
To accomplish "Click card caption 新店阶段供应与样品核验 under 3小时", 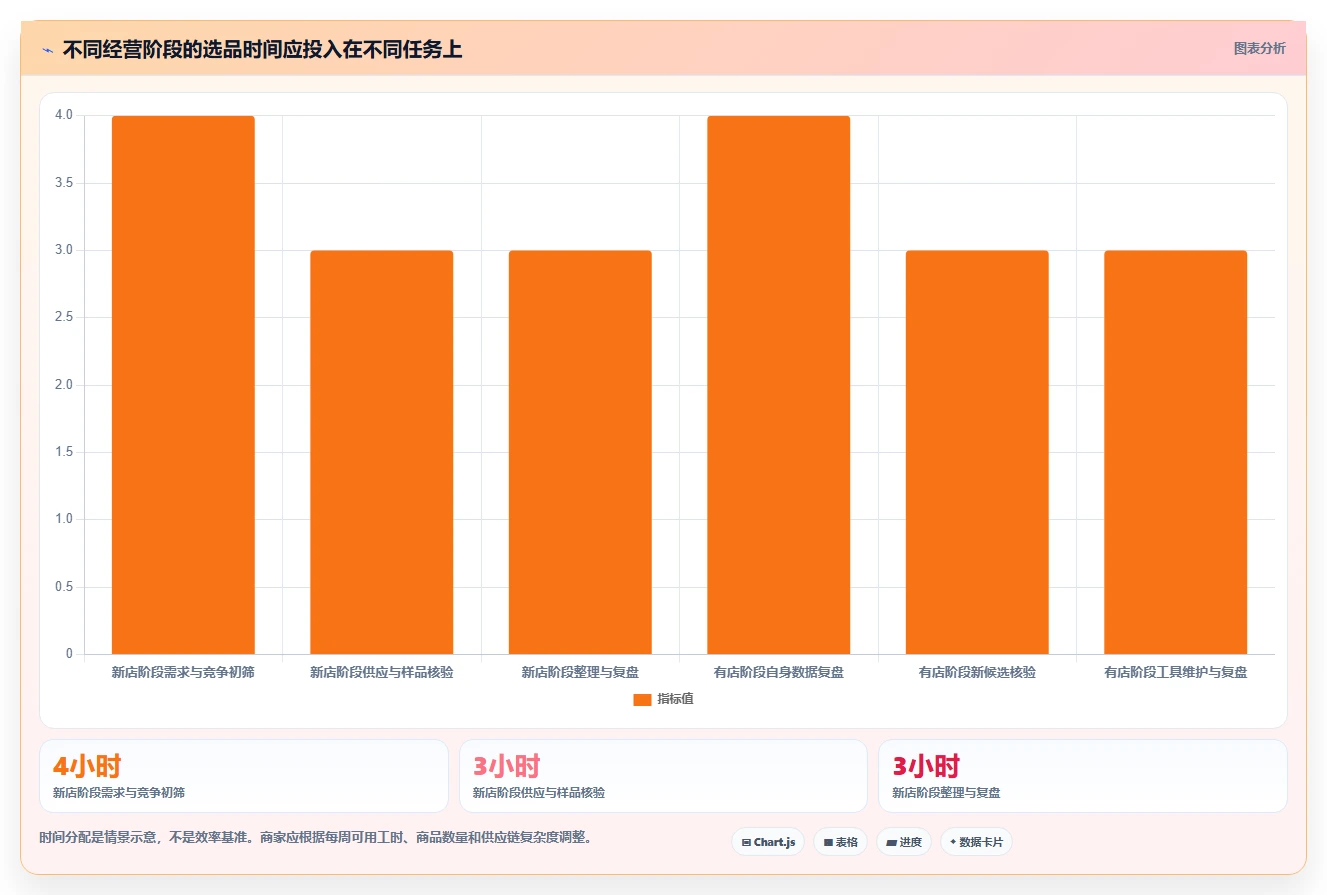I will (539, 793).
